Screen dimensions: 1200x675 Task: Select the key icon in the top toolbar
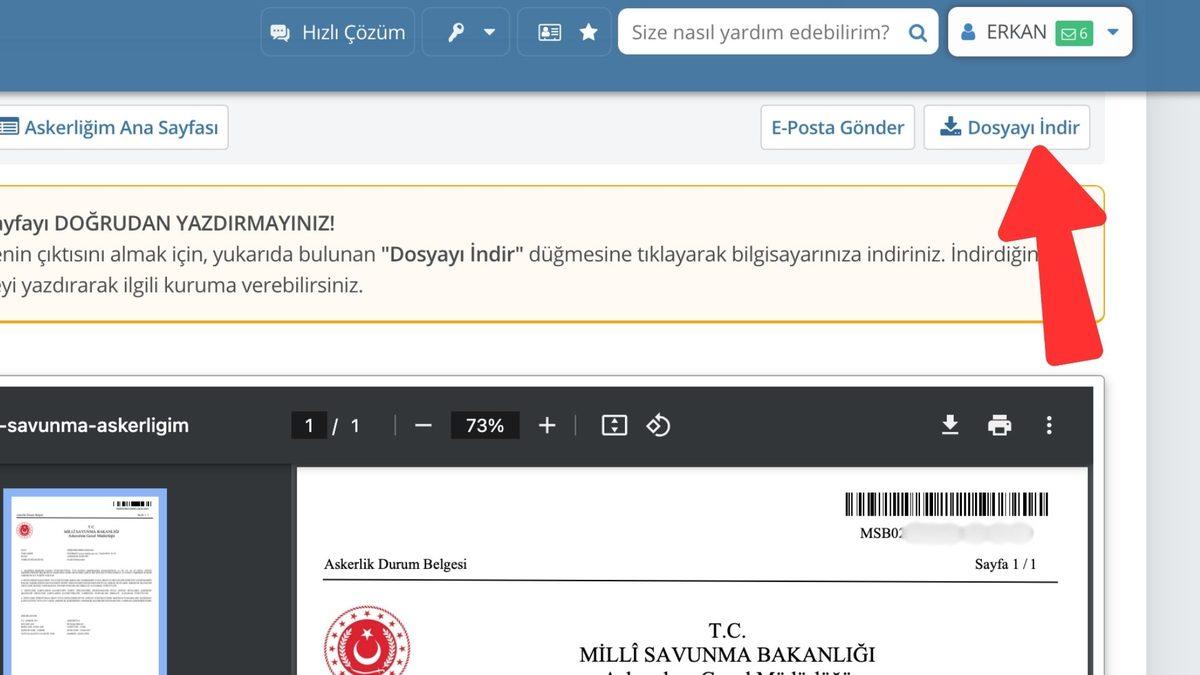pos(456,31)
